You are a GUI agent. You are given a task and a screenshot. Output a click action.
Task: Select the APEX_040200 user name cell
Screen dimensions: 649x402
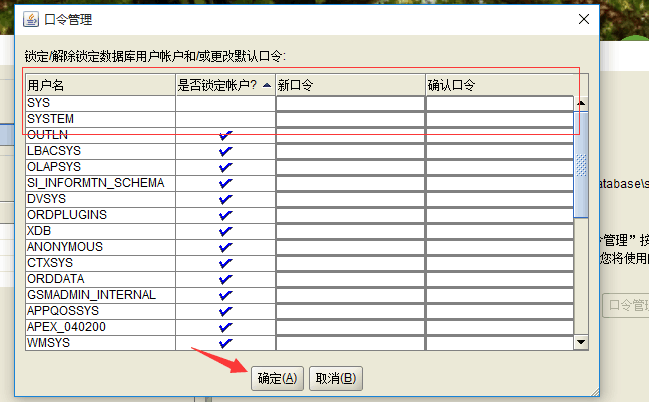[101, 327]
